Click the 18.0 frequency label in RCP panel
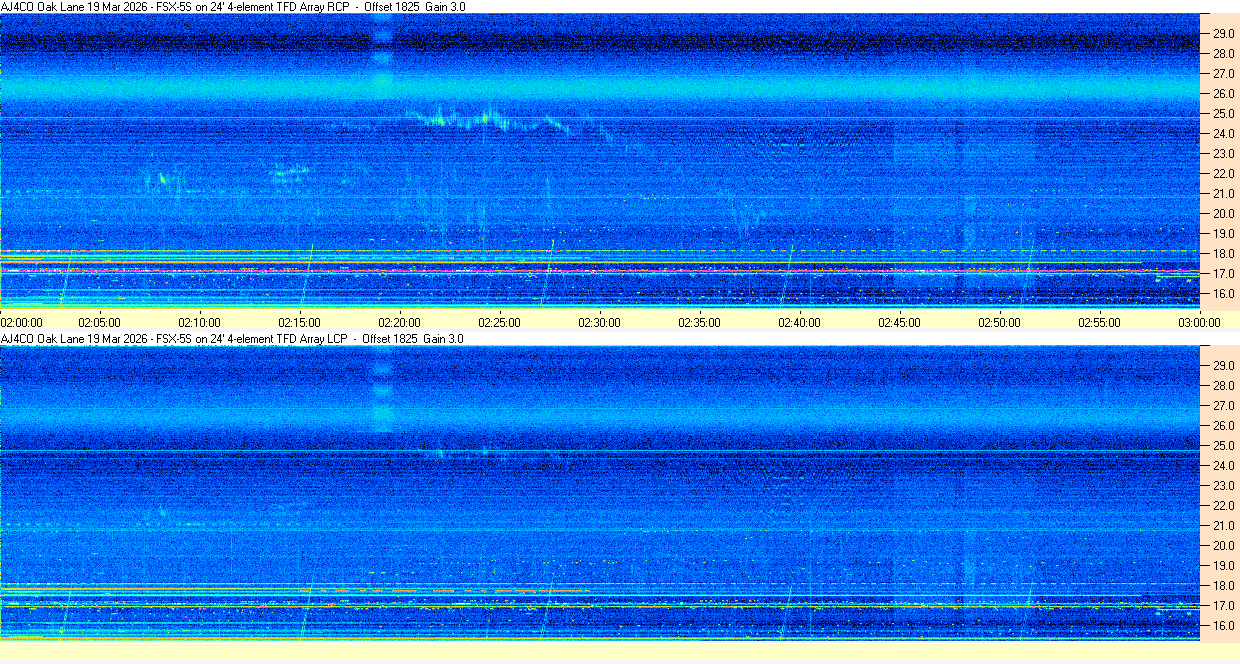Viewport: 1240px width, 664px height. point(1223,254)
